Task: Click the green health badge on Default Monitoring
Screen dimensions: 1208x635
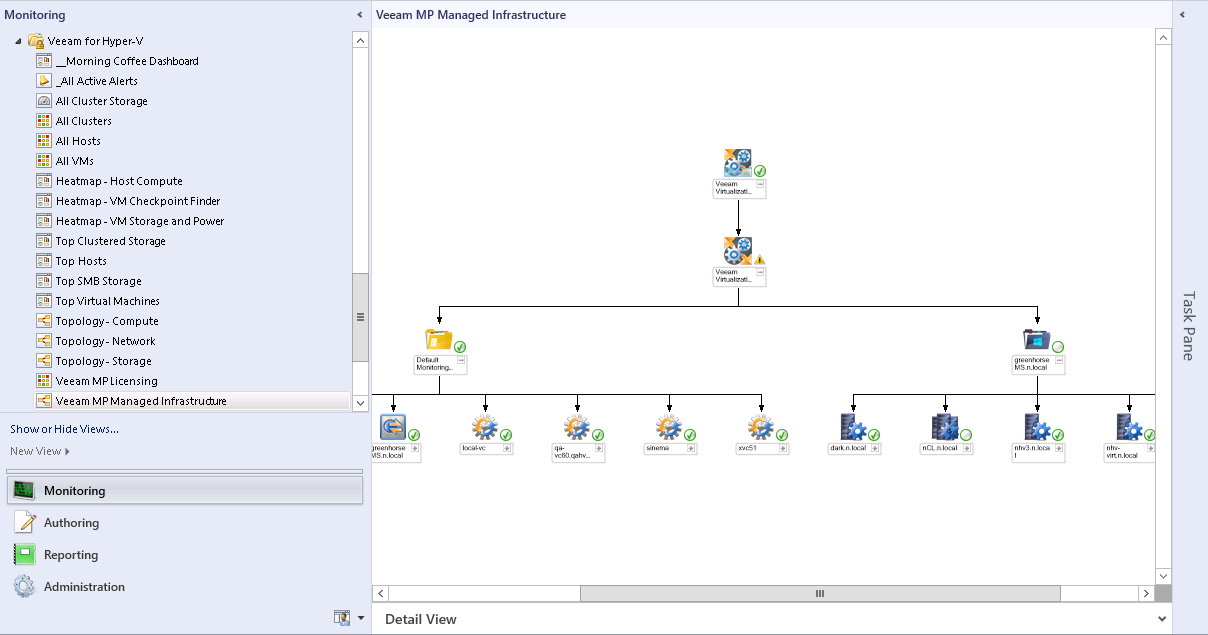Action: pos(460,347)
